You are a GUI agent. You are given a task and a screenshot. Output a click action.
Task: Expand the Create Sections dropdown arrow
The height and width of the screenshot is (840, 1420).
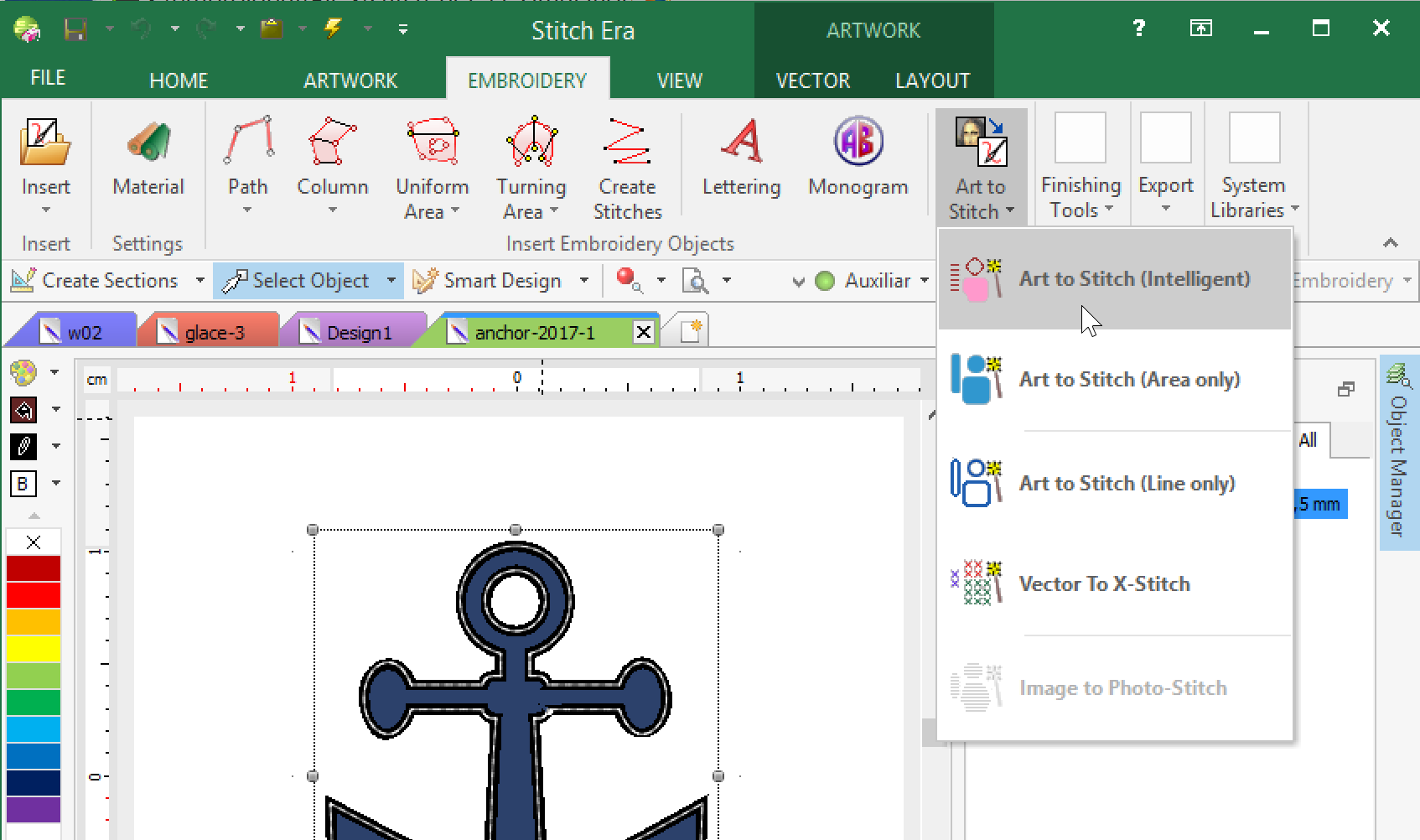(x=200, y=281)
